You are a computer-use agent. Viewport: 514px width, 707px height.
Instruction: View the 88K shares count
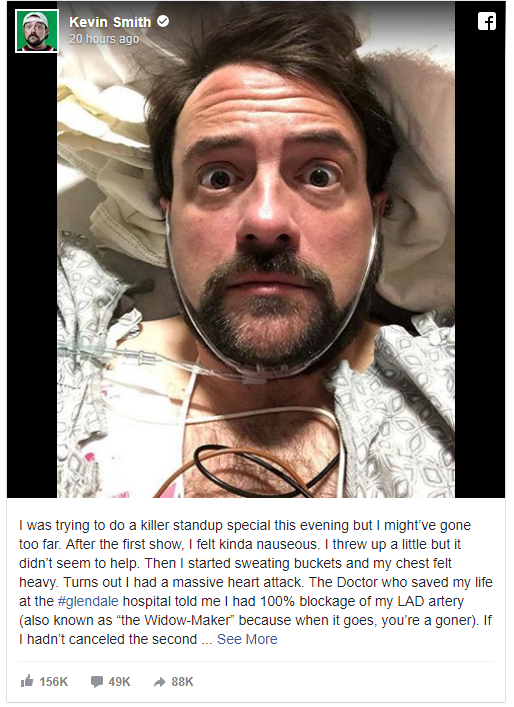click(x=183, y=681)
